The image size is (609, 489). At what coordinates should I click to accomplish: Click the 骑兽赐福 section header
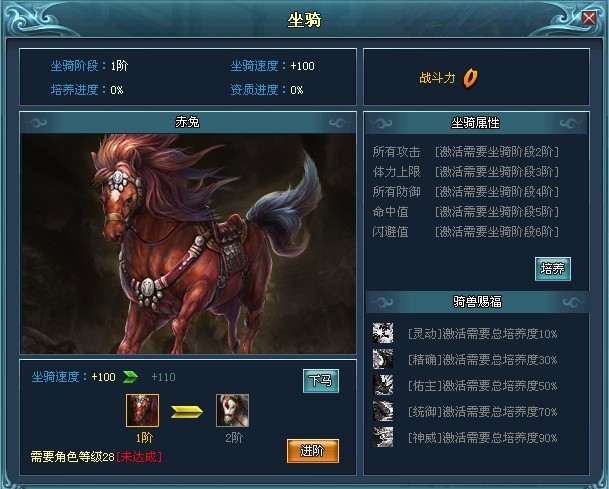[477, 302]
